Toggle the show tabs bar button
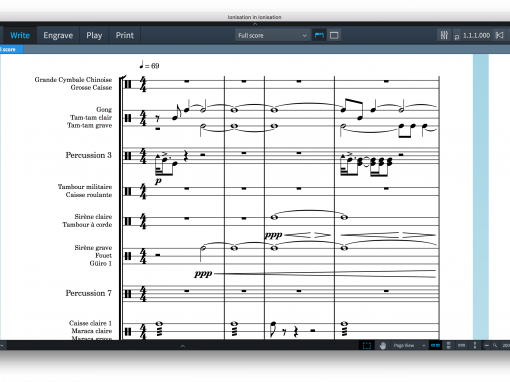510x382 pixels. pos(319,35)
